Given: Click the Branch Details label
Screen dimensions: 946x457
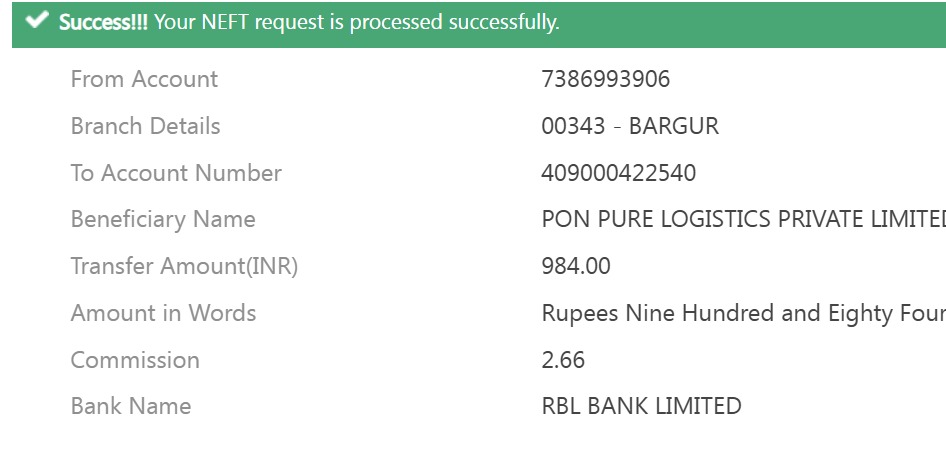Looking at the screenshot, I should pos(145,126).
